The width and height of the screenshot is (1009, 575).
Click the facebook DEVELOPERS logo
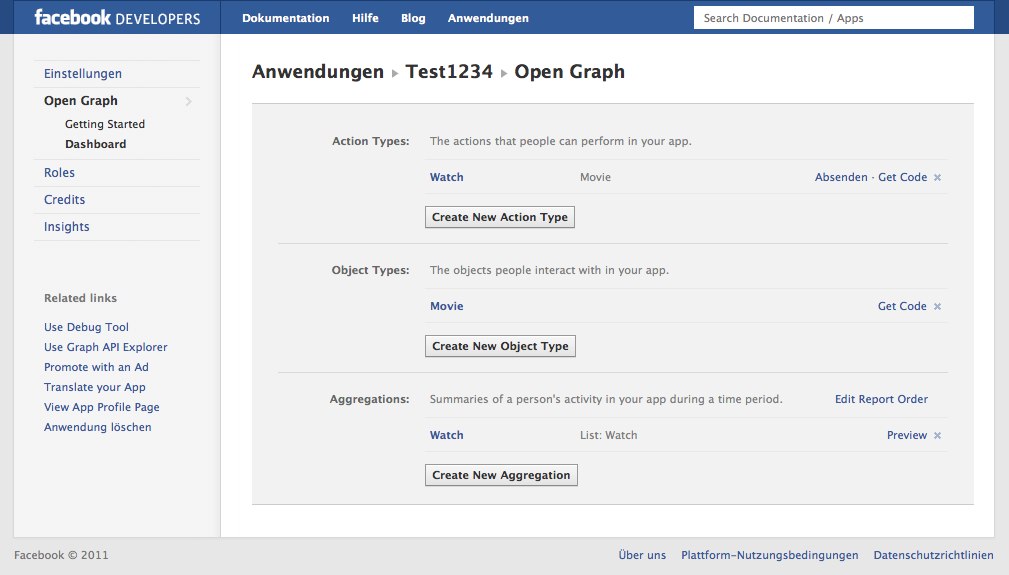tap(117, 17)
